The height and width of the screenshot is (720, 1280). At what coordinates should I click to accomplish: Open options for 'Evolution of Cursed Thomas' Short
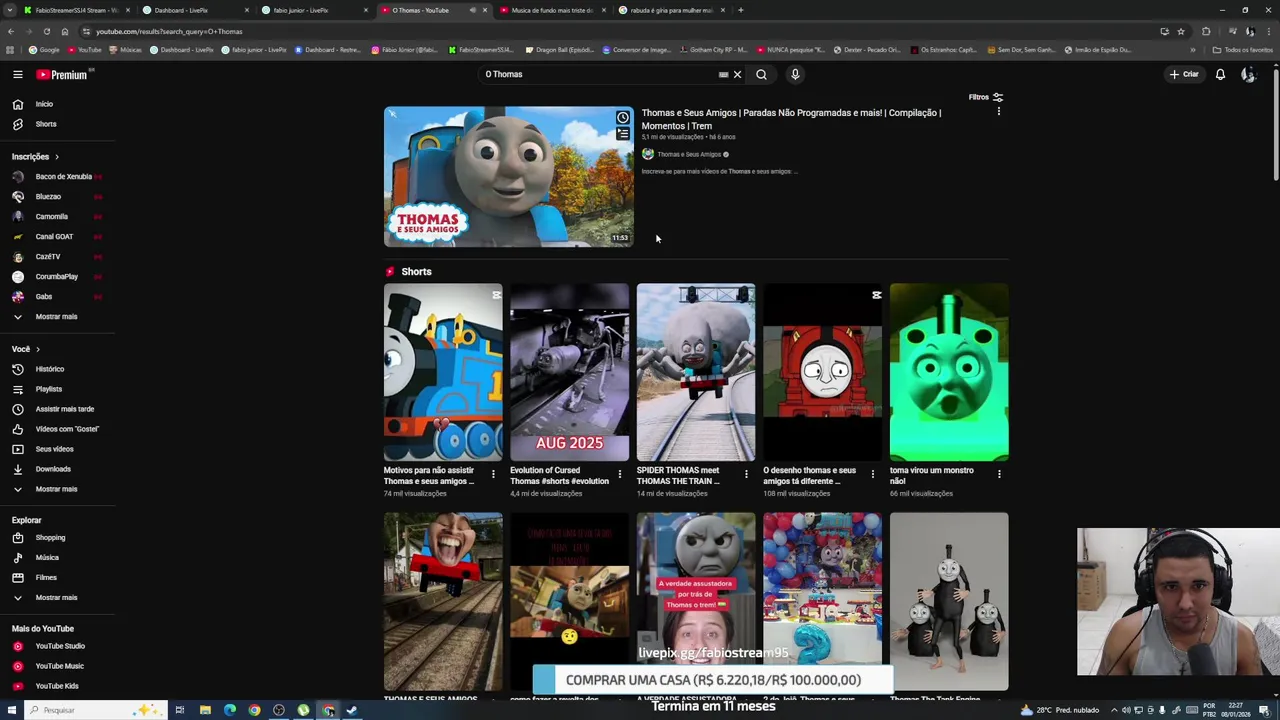[x=619, y=474]
